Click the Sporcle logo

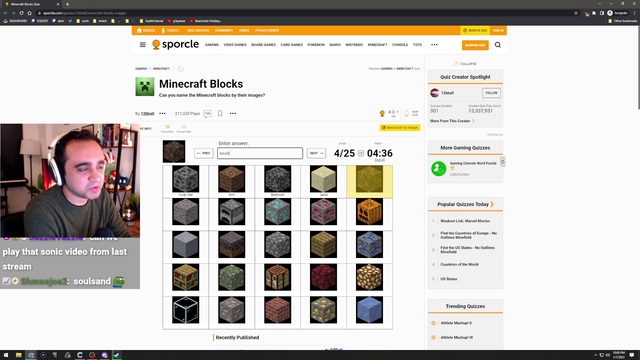(x=176, y=44)
